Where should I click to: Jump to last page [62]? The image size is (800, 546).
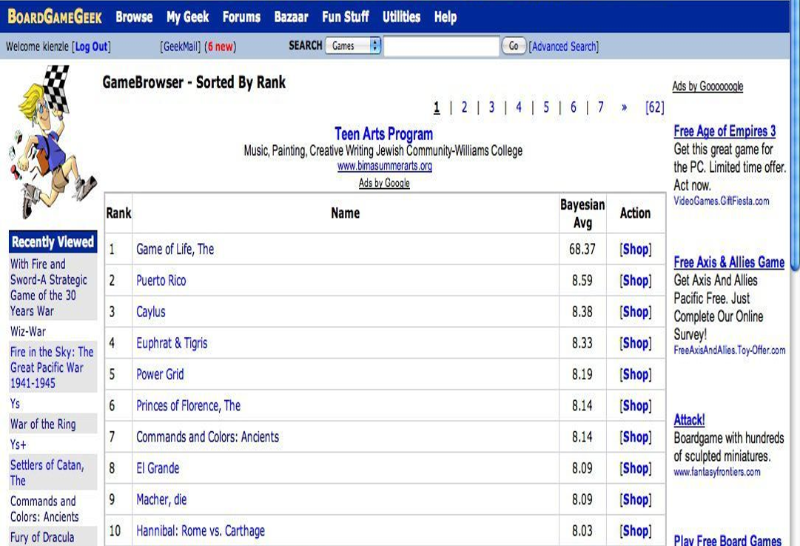tap(655, 107)
